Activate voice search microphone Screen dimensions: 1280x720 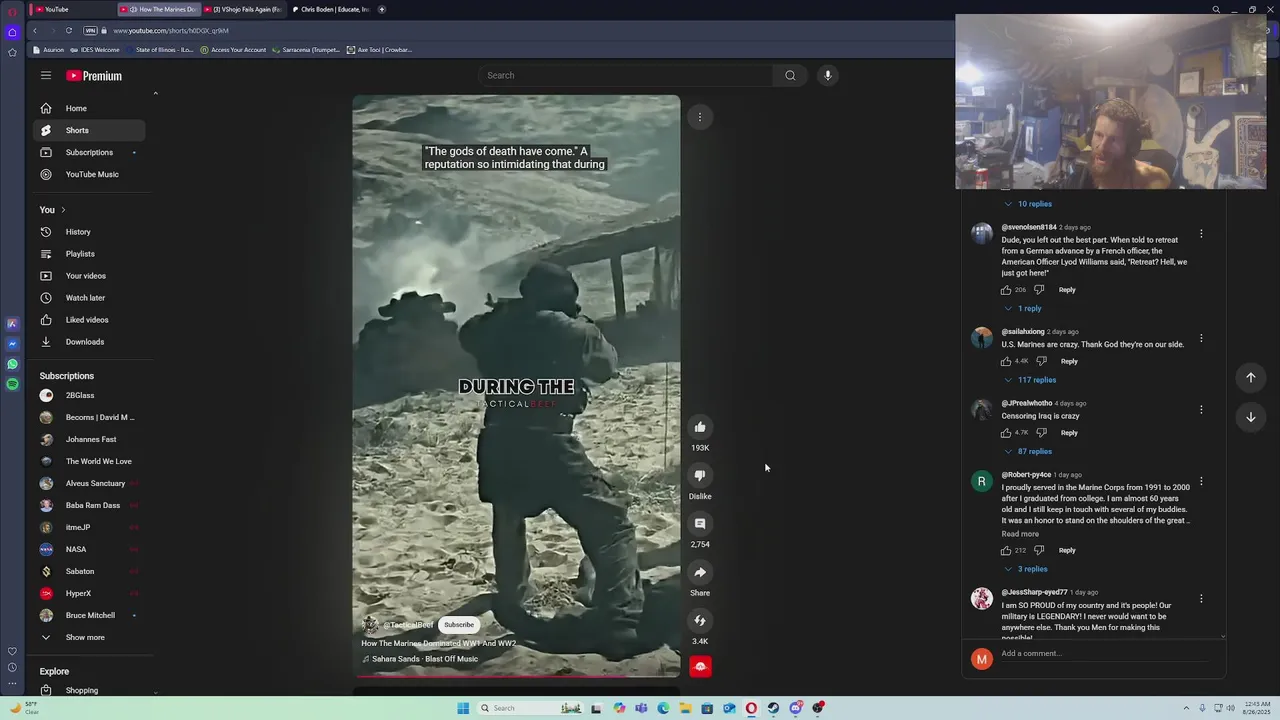tap(827, 75)
